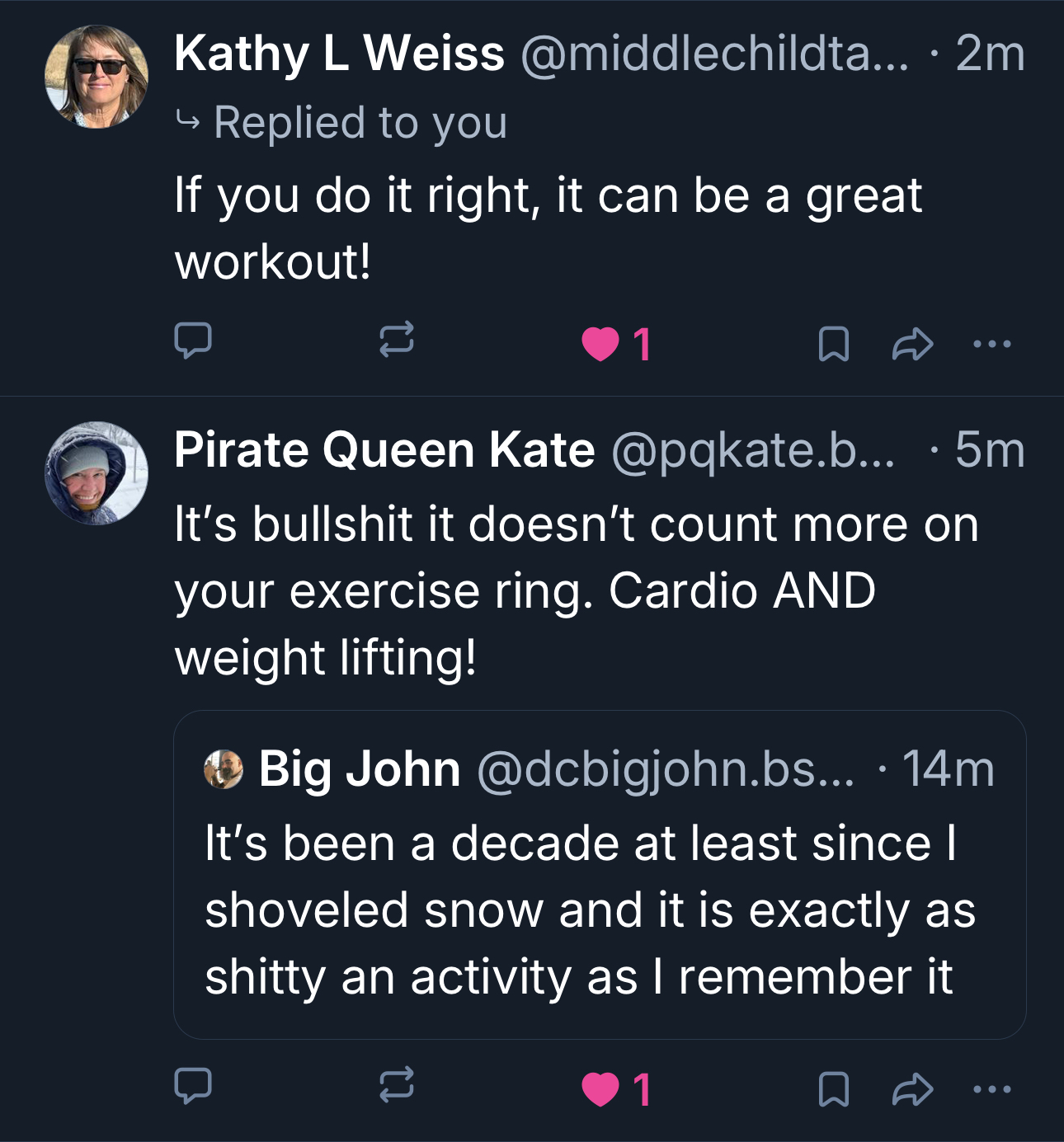
Task: Open the Kathy L Weiss display name
Action: 339,54
